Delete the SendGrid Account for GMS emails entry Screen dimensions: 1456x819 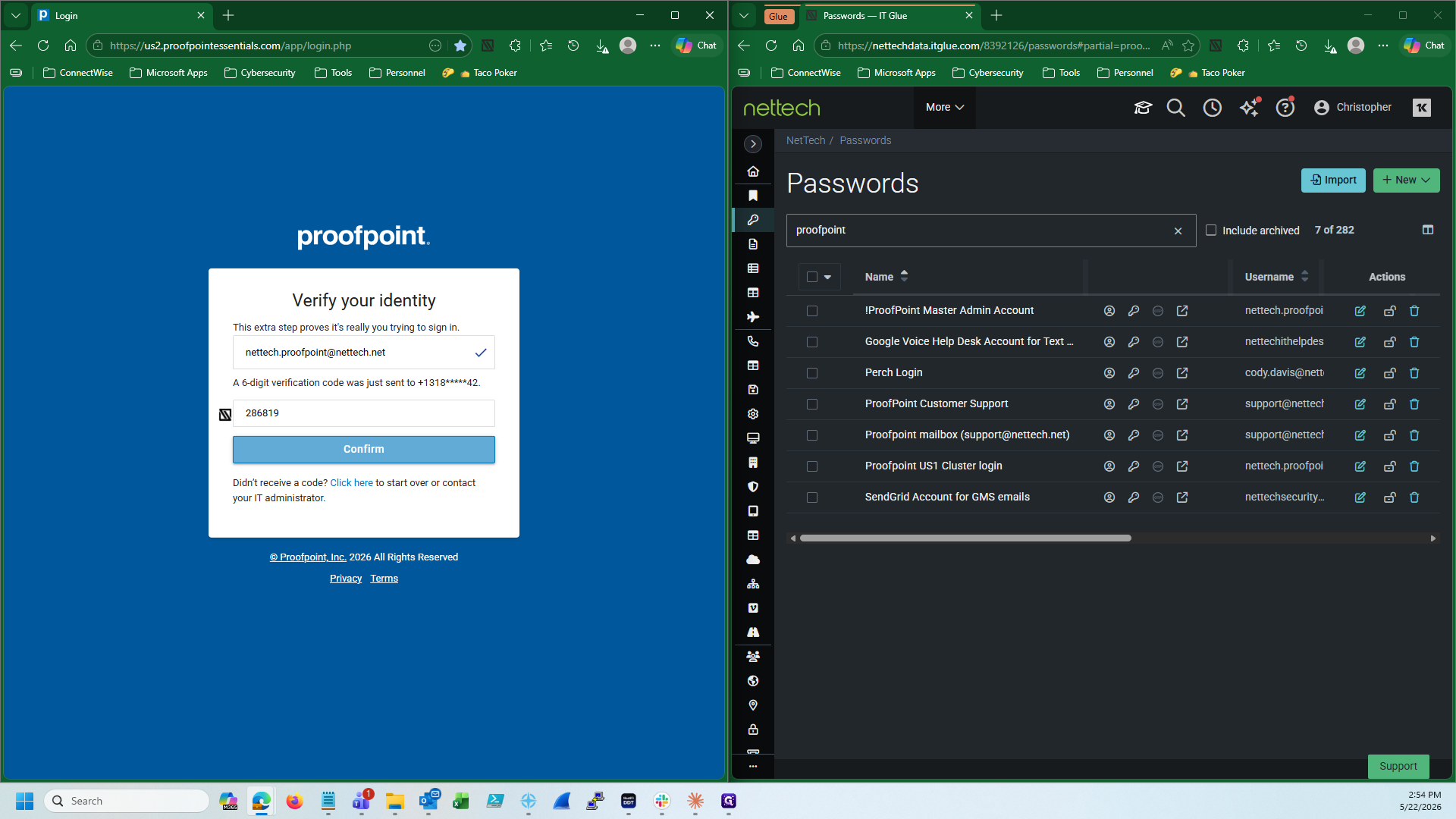(x=1414, y=497)
